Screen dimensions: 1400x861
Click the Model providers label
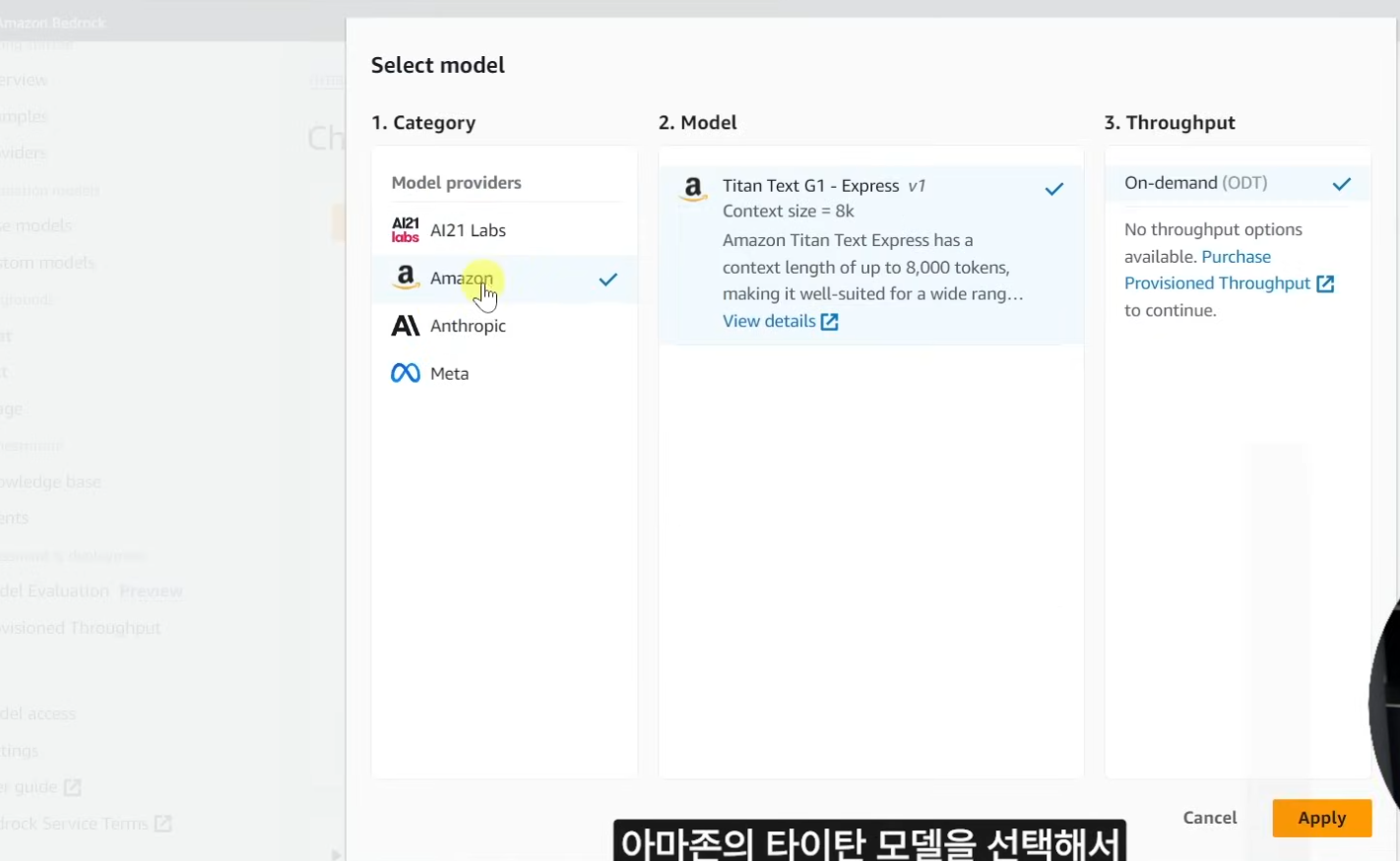tap(457, 183)
